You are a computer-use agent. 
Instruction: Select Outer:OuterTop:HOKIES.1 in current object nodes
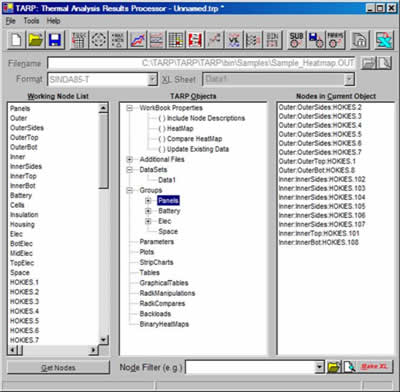tap(317, 161)
